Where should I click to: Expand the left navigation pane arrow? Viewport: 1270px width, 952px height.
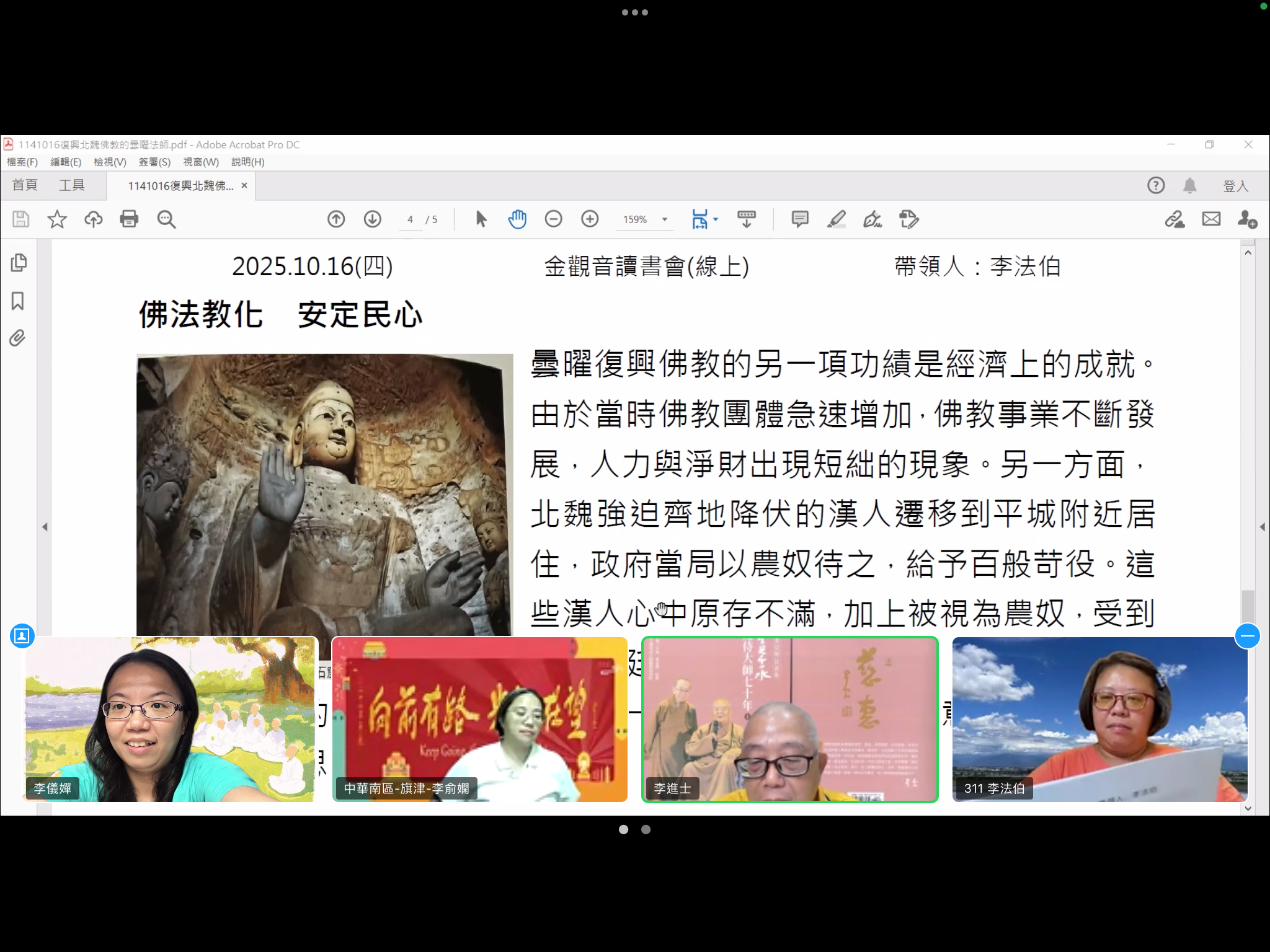[45, 527]
